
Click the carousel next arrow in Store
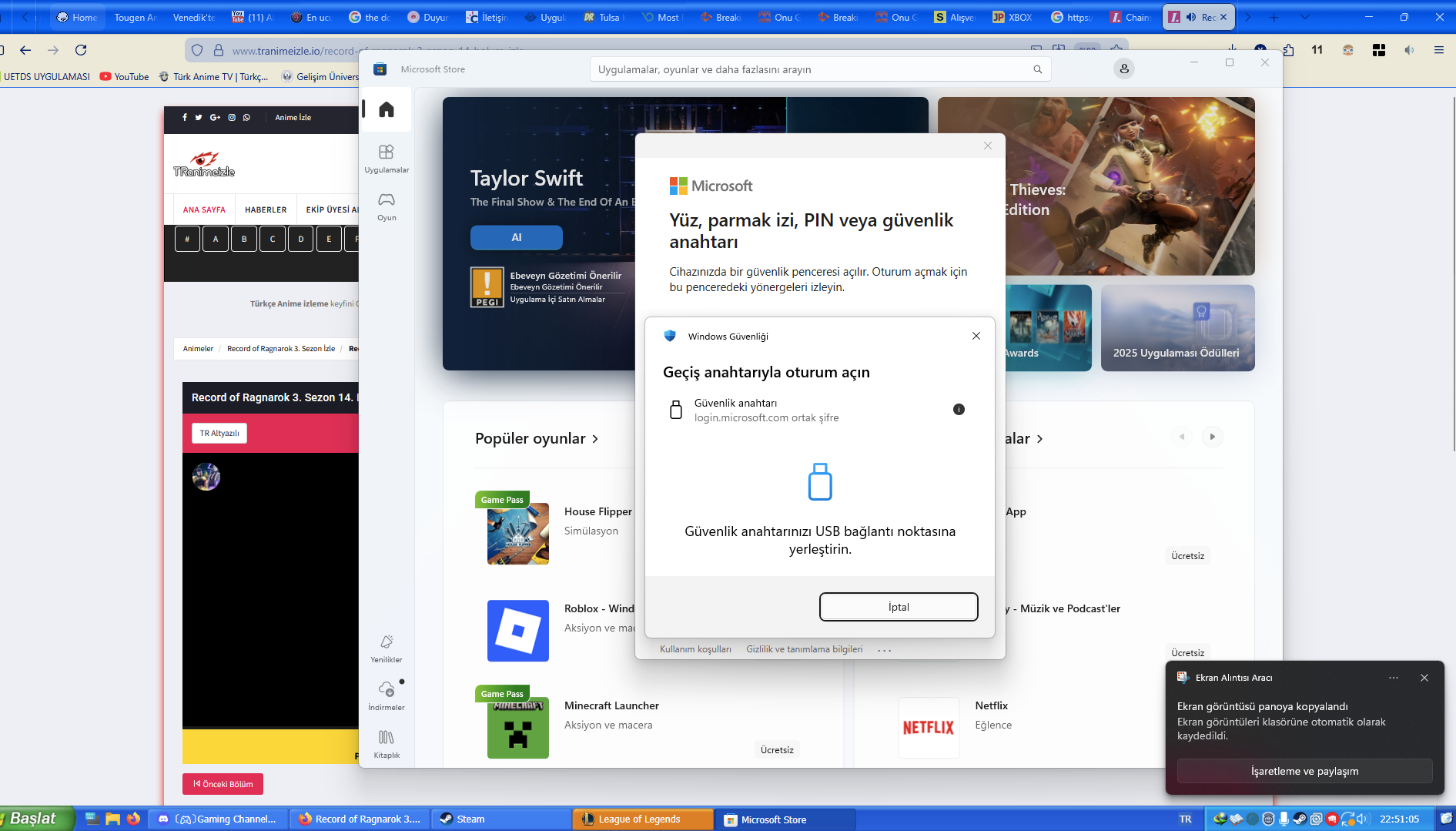pos(1212,437)
